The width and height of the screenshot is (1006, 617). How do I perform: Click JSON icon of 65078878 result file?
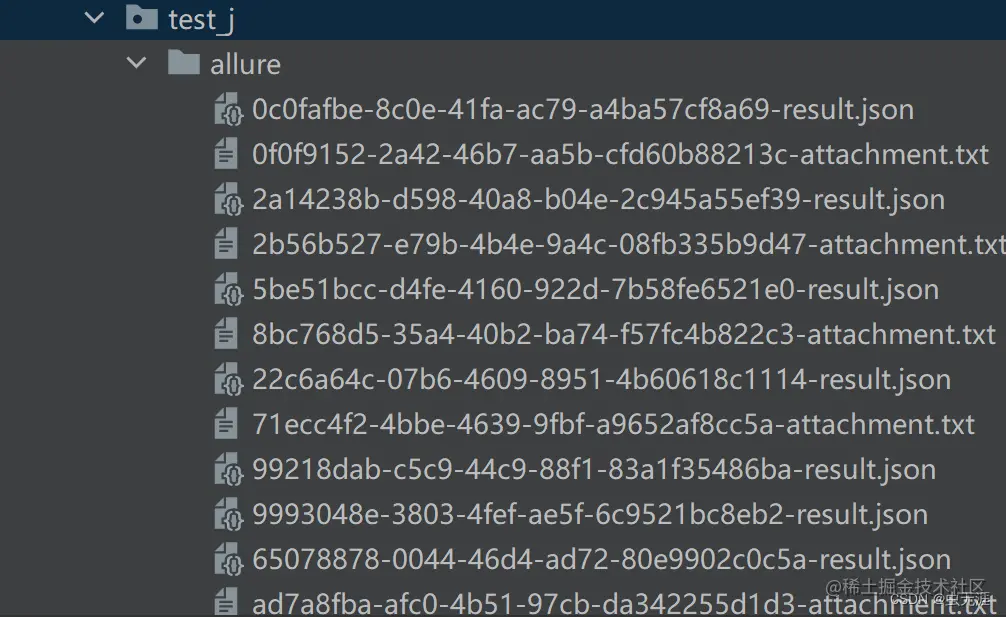pos(228,559)
